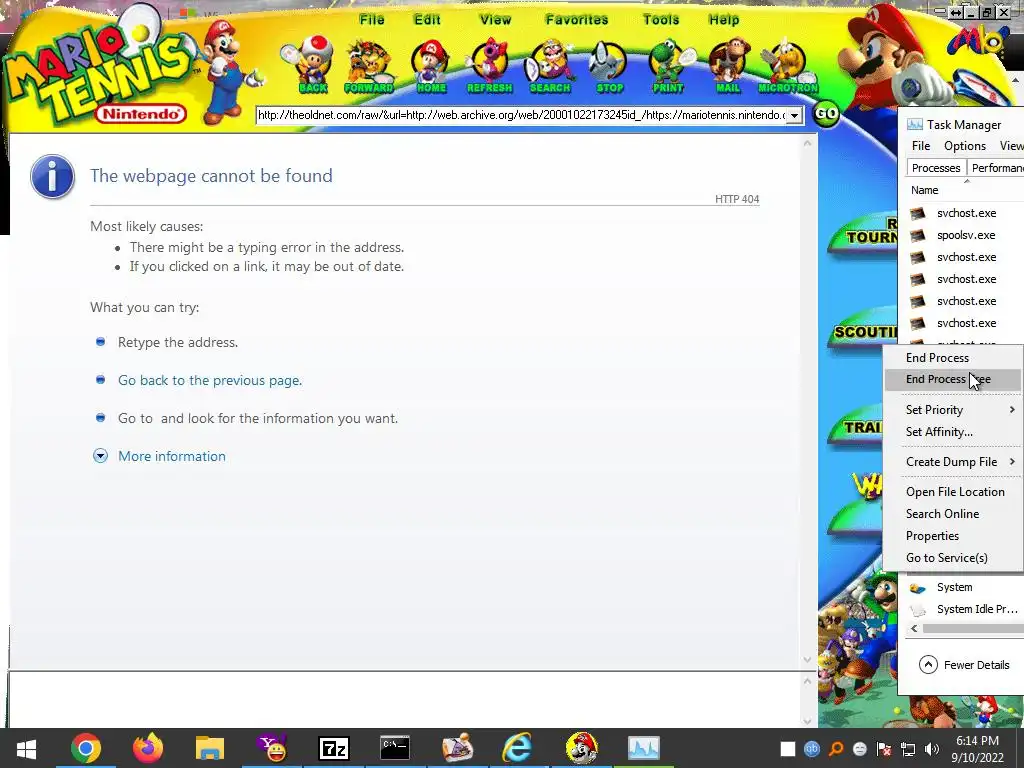Open the volume speaker tray icon
Image resolution: width=1024 pixels, height=768 pixels.
(x=932, y=749)
